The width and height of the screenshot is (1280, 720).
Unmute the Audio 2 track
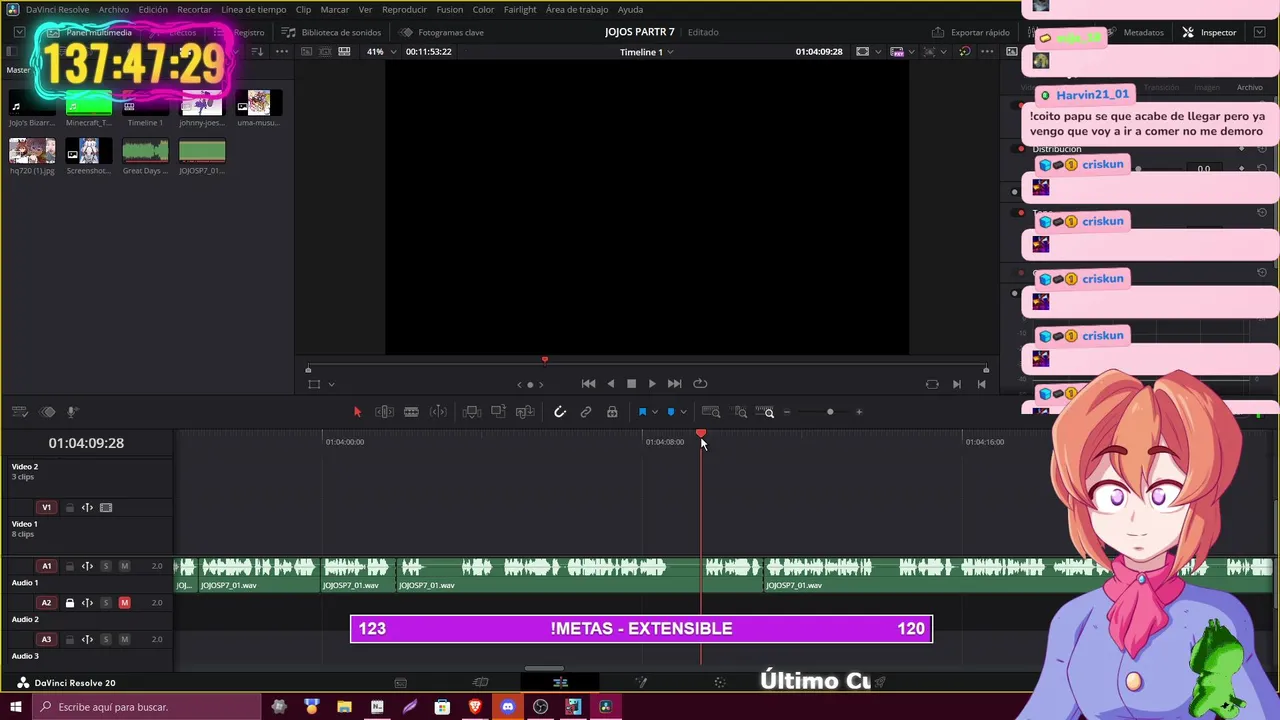pos(124,603)
